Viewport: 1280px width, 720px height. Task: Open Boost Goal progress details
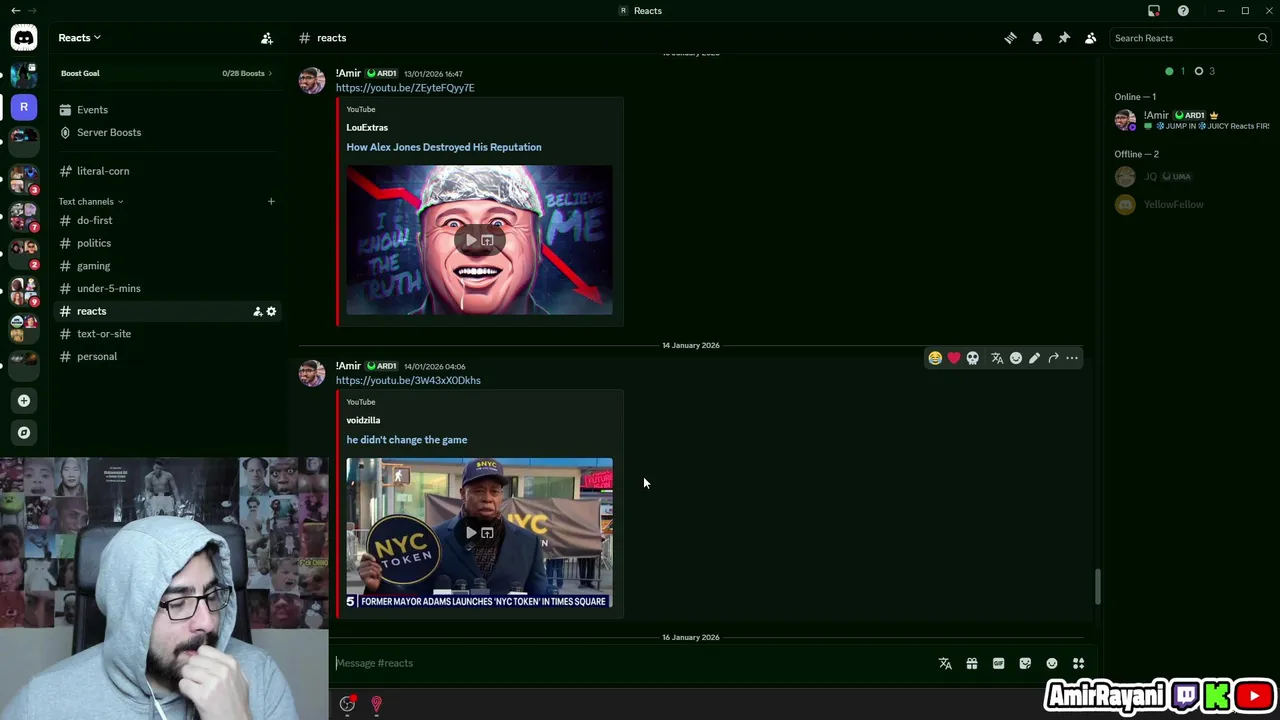click(x=166, y=73)
